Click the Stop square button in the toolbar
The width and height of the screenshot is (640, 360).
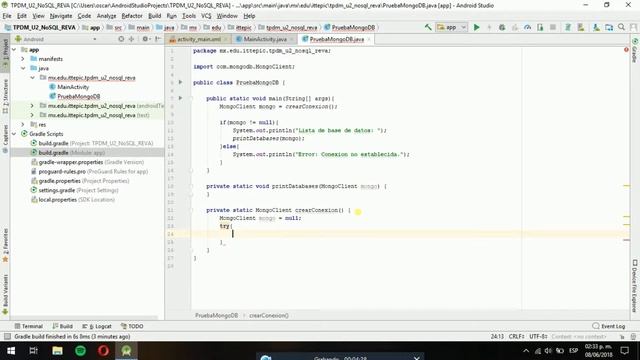[x=553, y=27]
